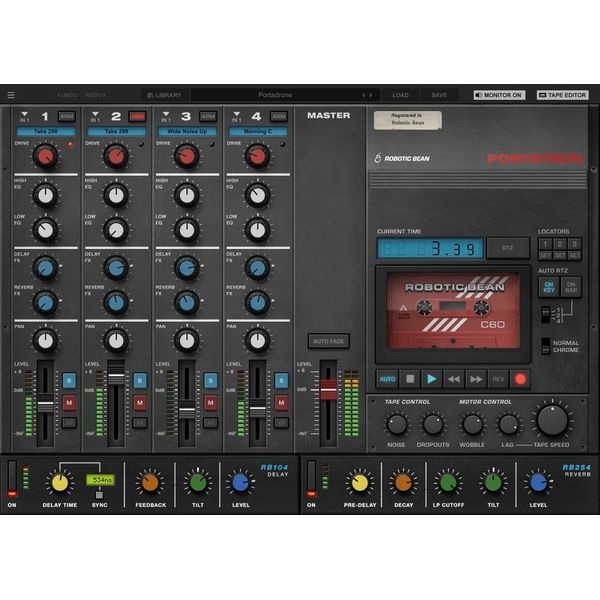Open the hamburger menu icon

pos(11,95)
